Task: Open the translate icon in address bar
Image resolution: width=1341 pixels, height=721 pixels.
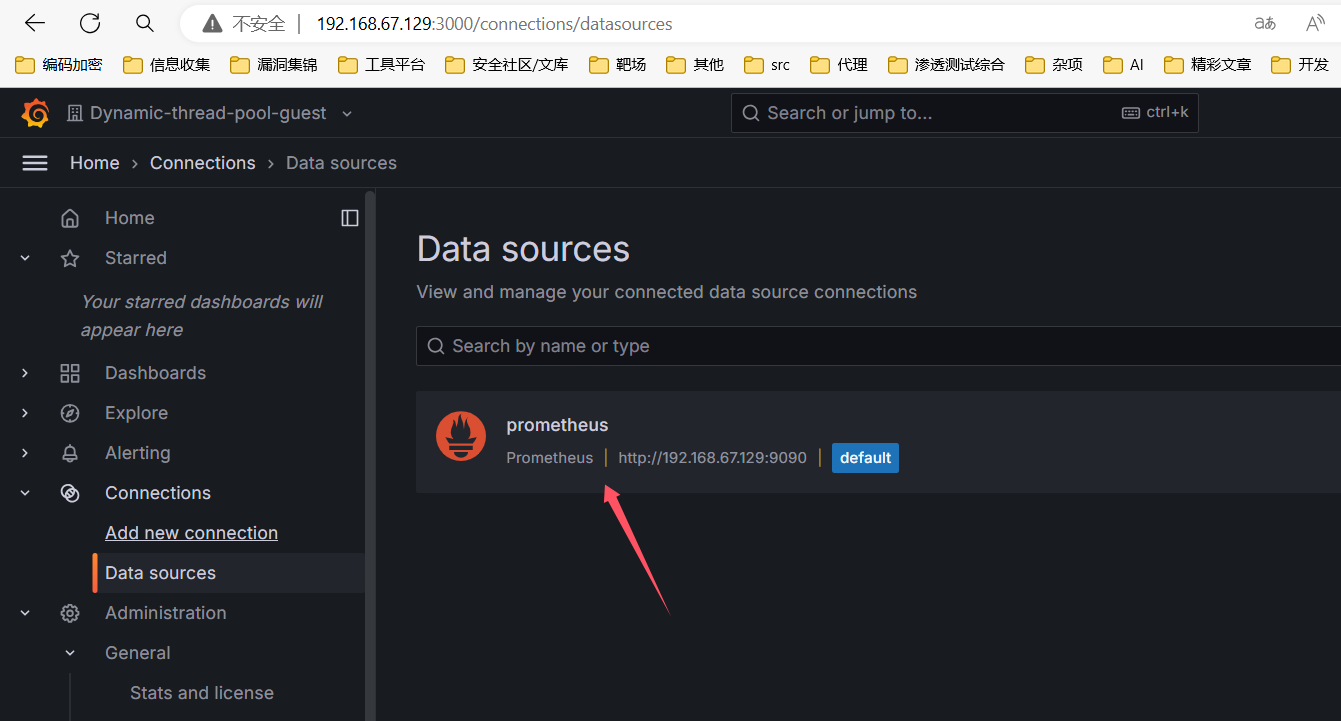Action: [x=1265, y=23]
